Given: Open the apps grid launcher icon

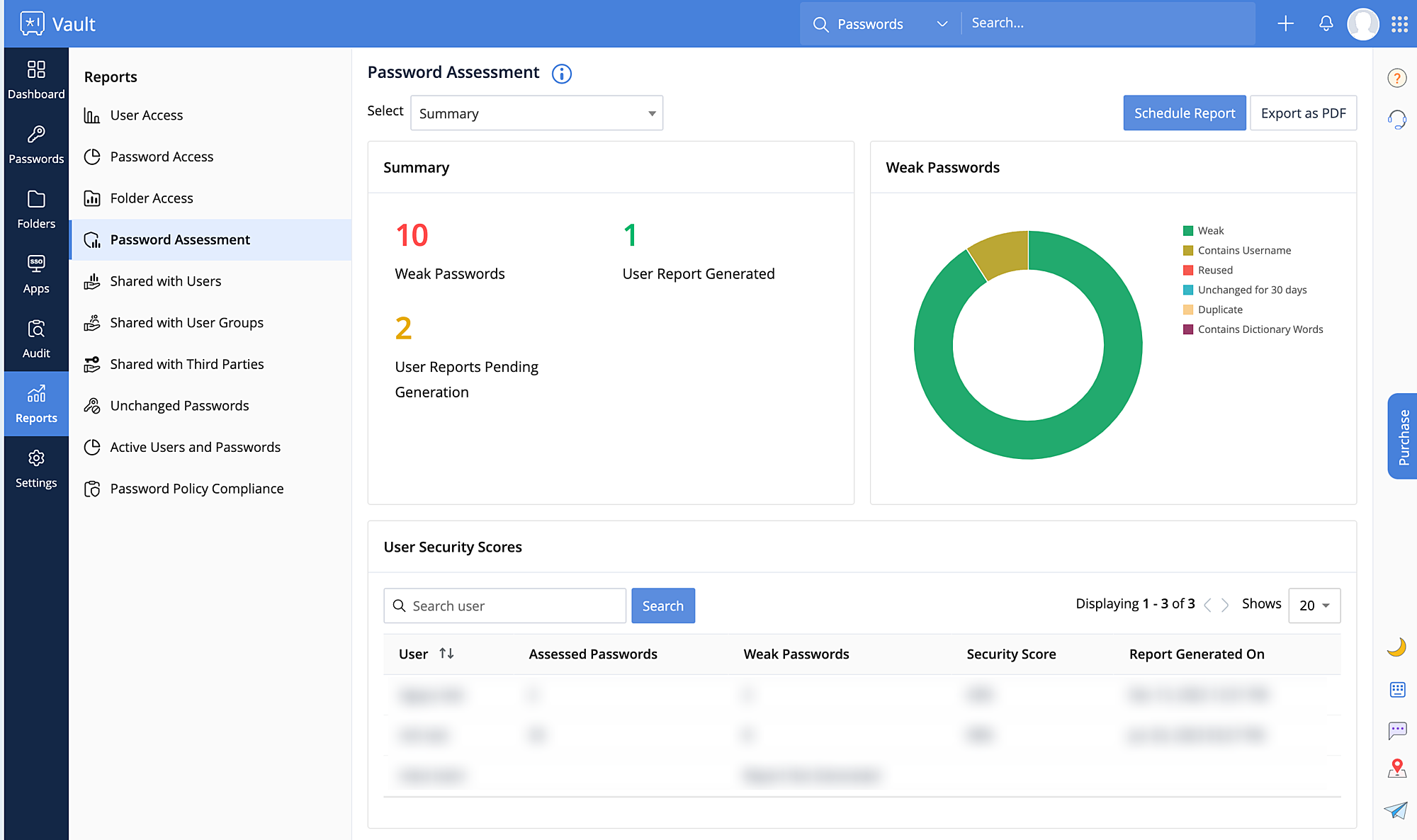Looking at the screenshot, I should [1399, 23].
